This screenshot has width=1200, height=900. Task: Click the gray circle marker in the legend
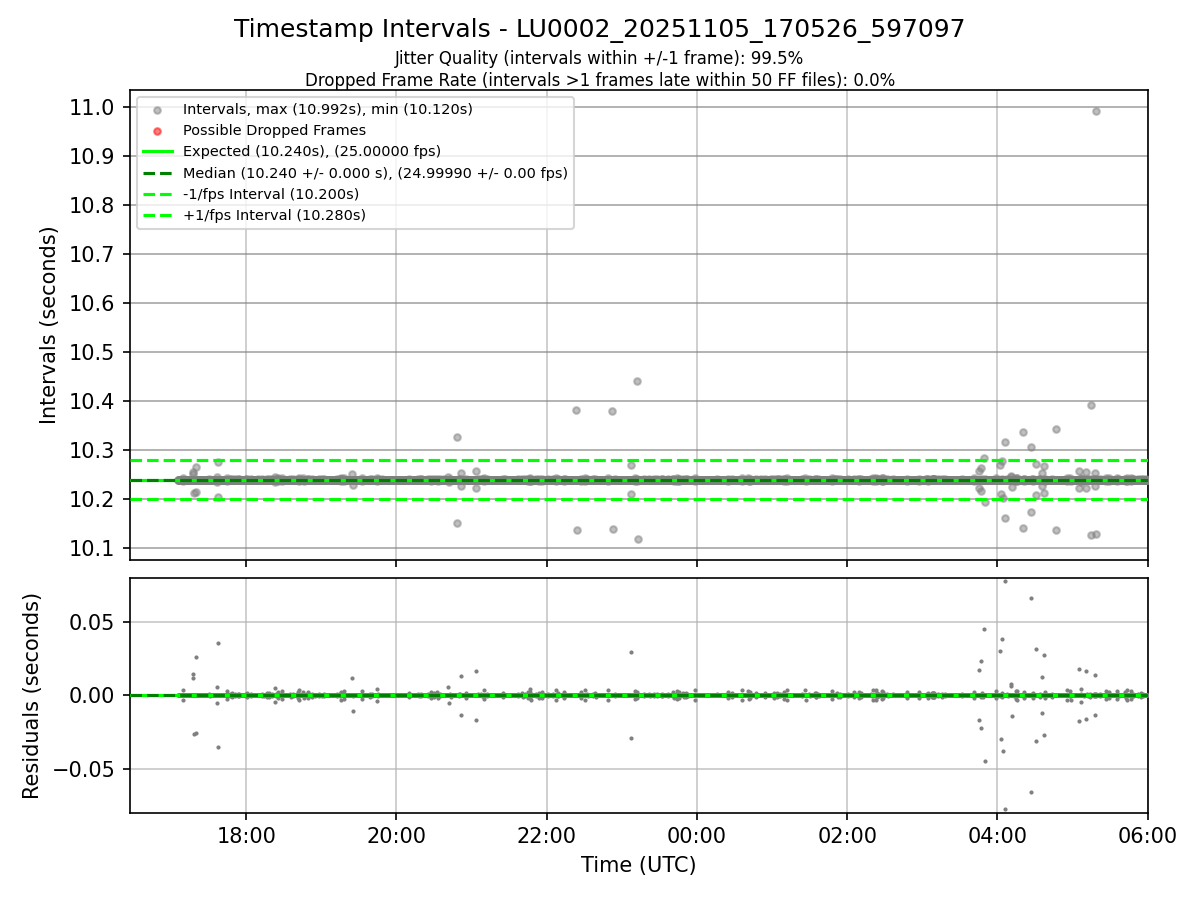158,110
